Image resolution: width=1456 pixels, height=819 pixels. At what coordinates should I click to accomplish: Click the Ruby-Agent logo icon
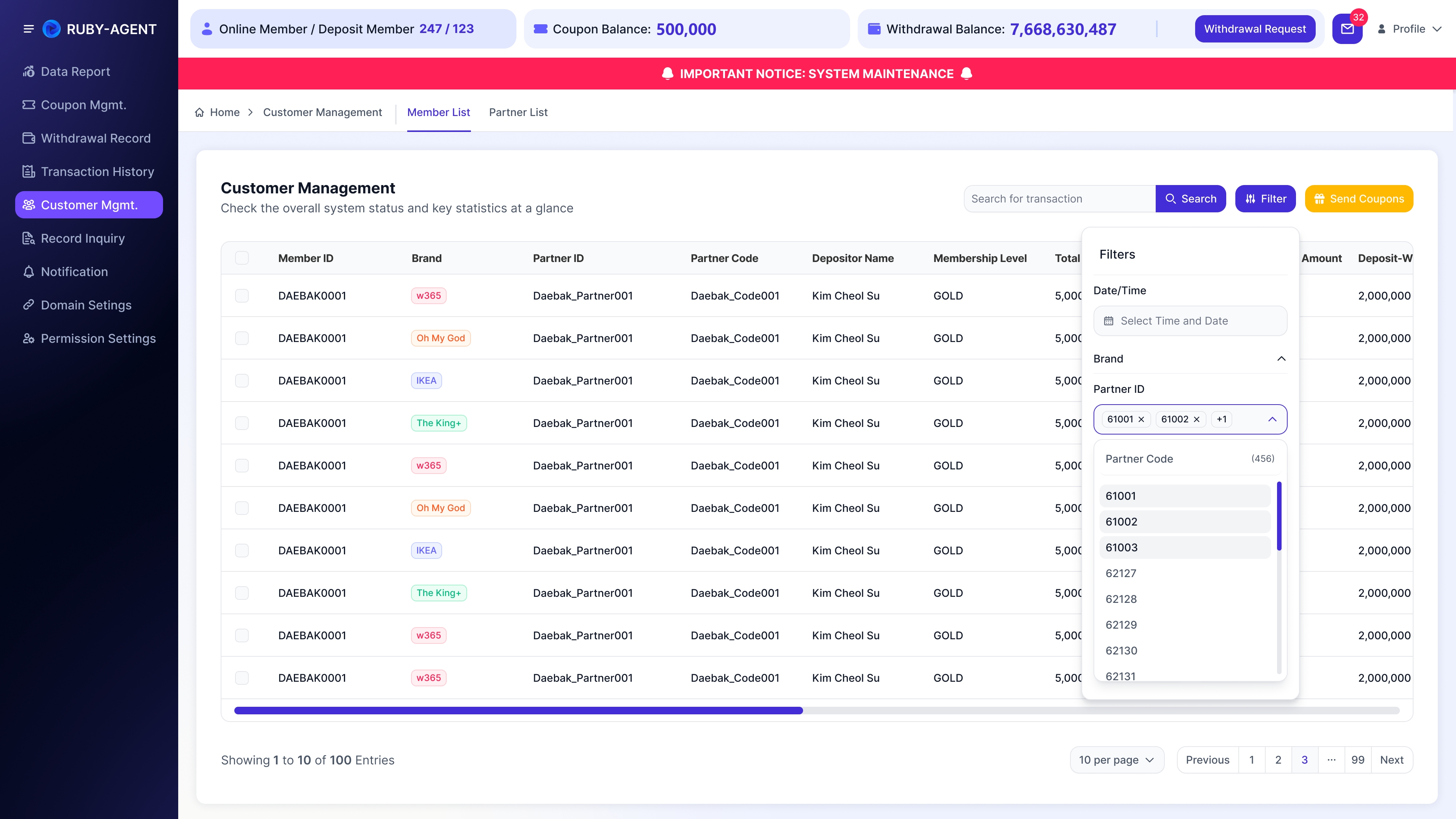pos(52,29)
